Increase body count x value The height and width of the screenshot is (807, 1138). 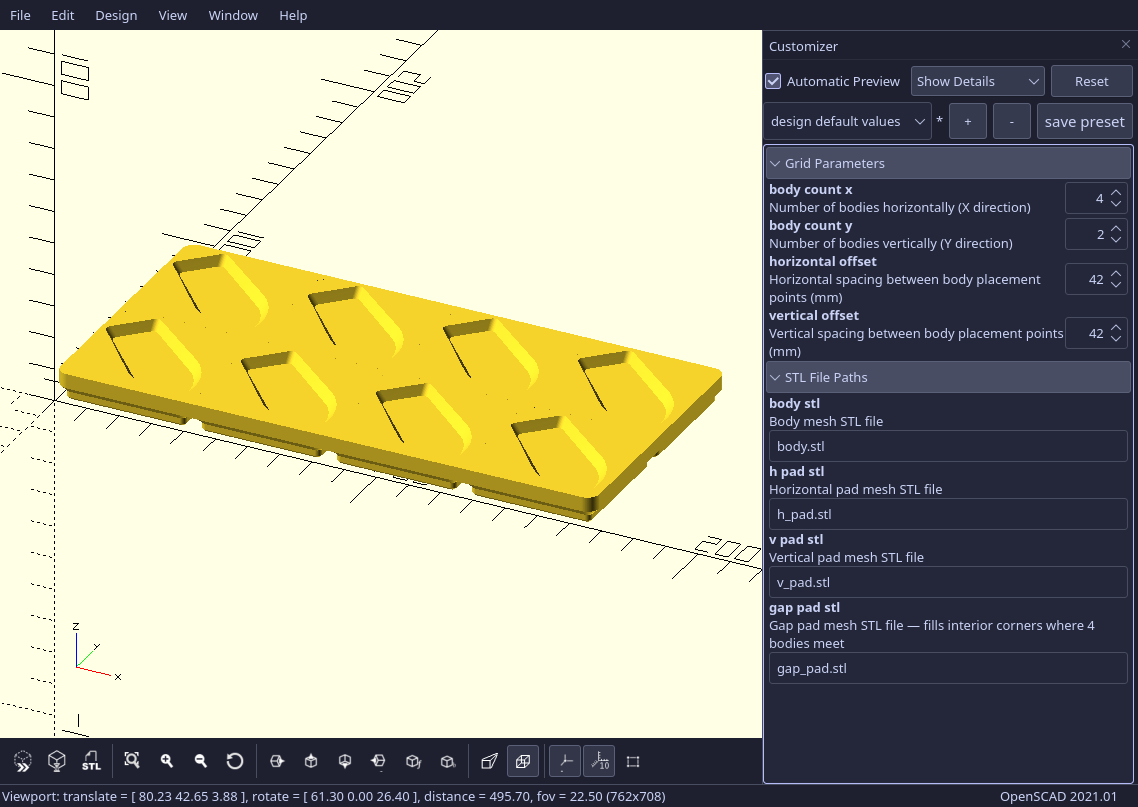coord(1116,192)
